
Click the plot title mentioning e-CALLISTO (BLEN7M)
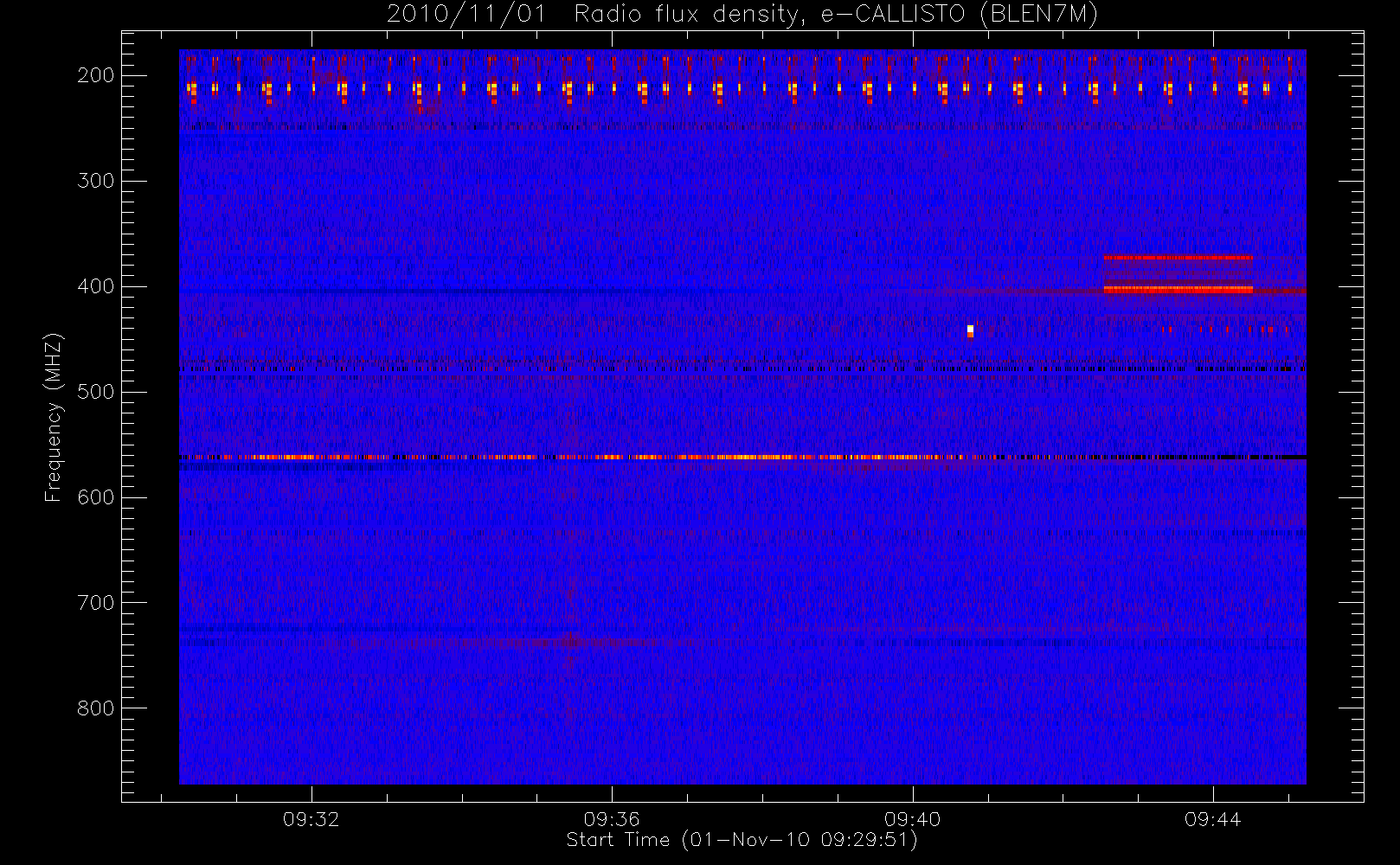742,15
